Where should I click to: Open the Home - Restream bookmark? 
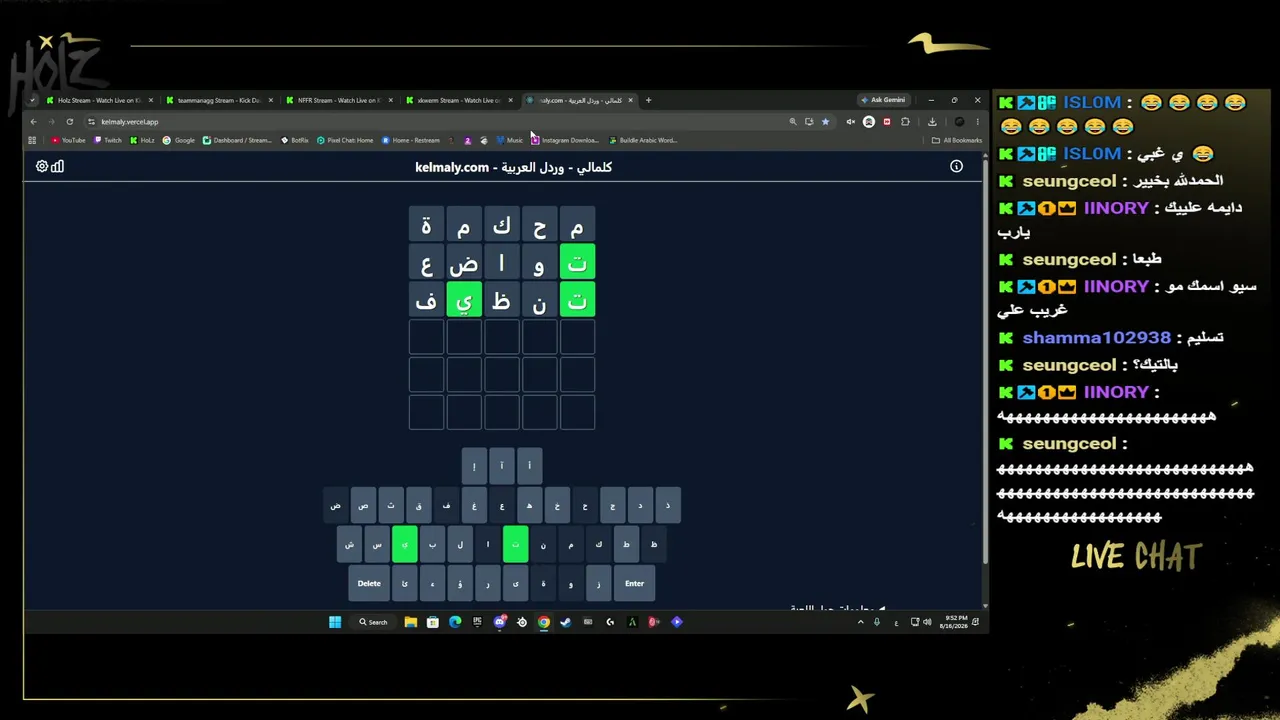pos(411,140)
